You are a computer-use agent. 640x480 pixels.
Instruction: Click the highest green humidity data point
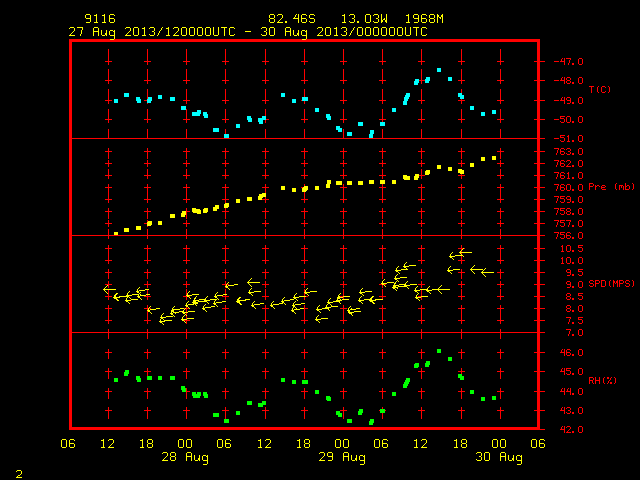tap(439, 351)
